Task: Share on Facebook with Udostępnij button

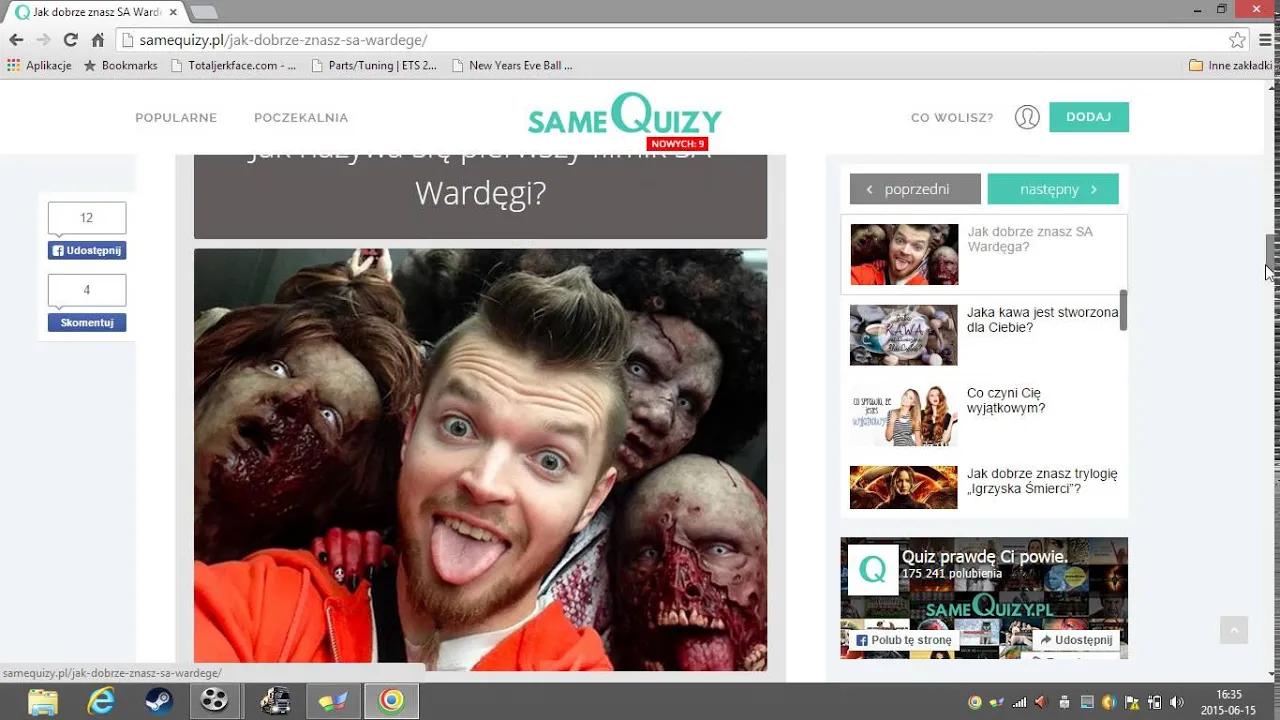Action: pos(87,251)
